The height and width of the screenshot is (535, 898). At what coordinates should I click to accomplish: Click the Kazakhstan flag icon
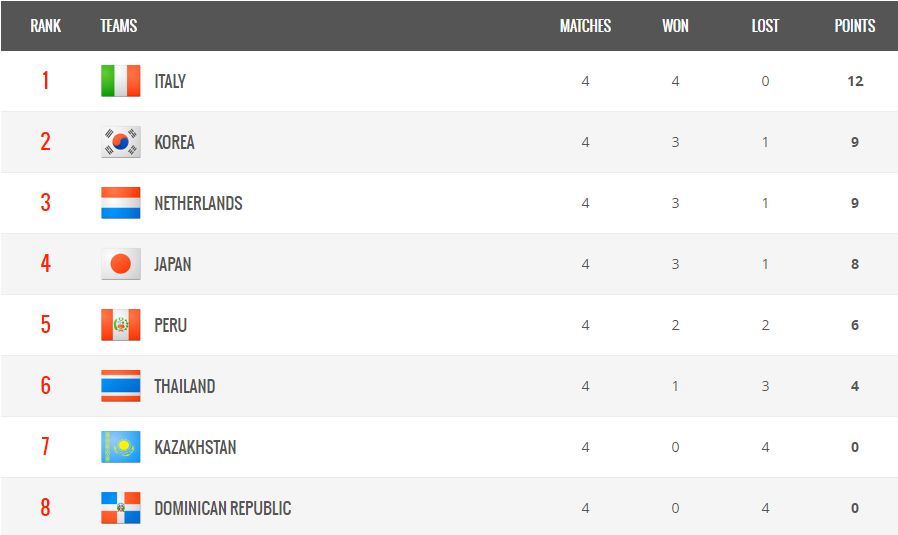click(120, 447)
